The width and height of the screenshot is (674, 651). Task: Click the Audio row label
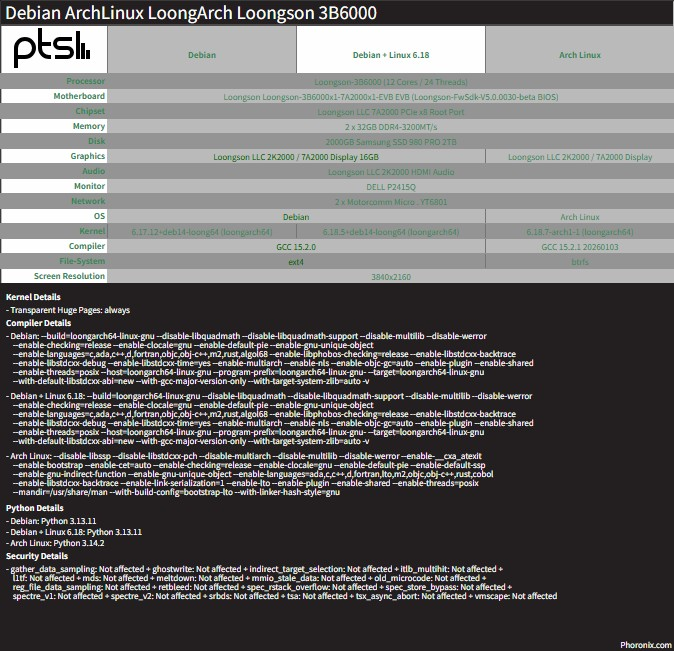tap(93, 171)
